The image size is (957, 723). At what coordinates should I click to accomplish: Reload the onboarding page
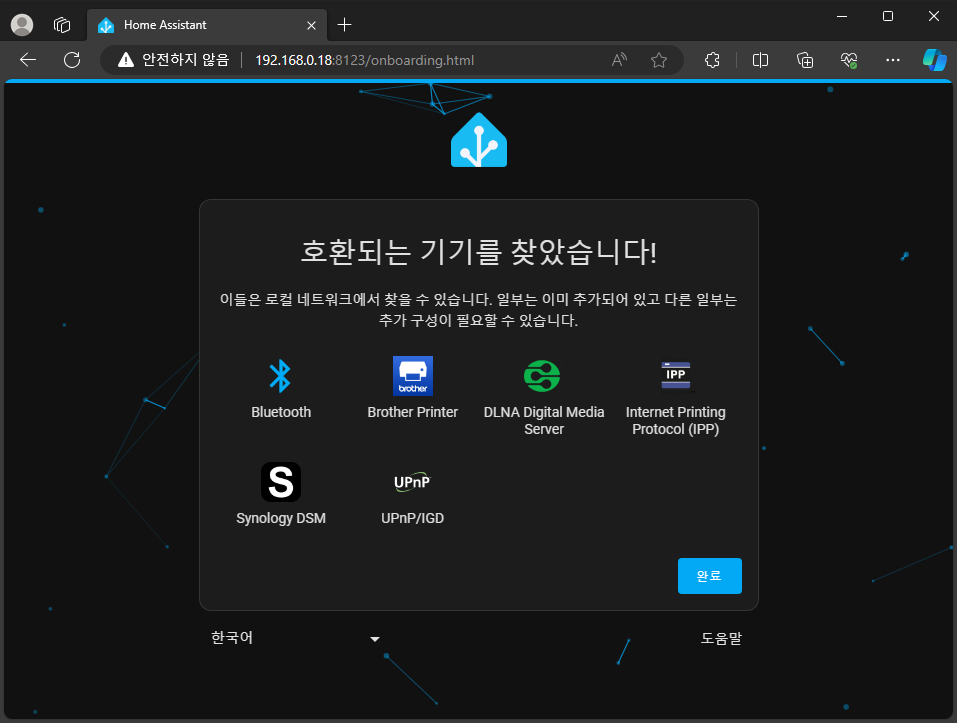coord(72,60)
